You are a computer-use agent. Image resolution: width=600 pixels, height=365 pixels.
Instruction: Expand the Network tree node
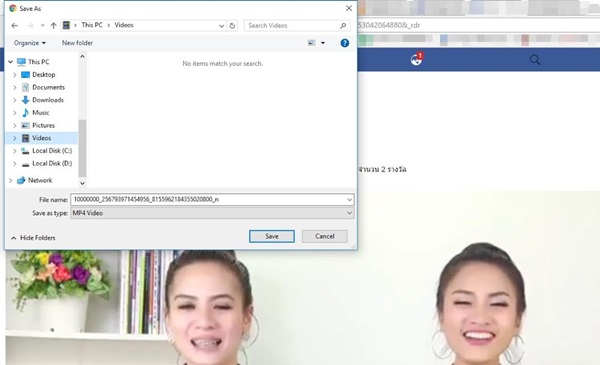pos(11,180)
